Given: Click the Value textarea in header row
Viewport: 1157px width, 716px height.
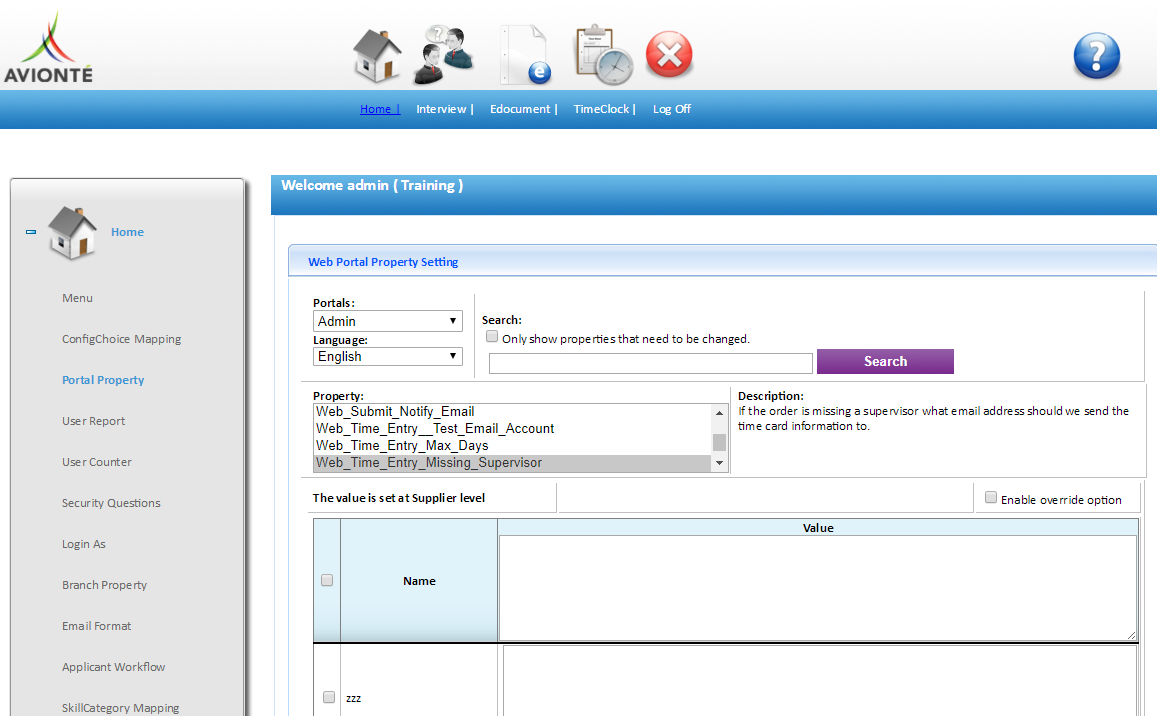Looking at the screenshot, I should point(818,588).
